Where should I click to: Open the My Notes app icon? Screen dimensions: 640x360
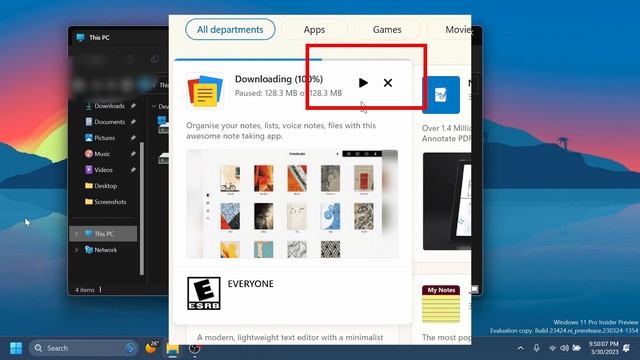point(441,304)
